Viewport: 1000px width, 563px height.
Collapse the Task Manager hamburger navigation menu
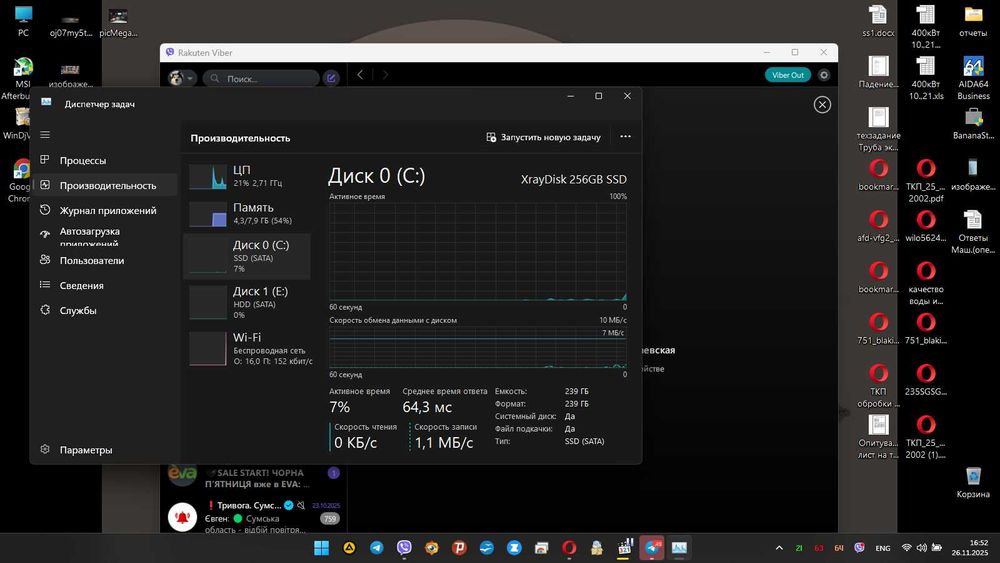pyautogui.click(x=45, y=135)
